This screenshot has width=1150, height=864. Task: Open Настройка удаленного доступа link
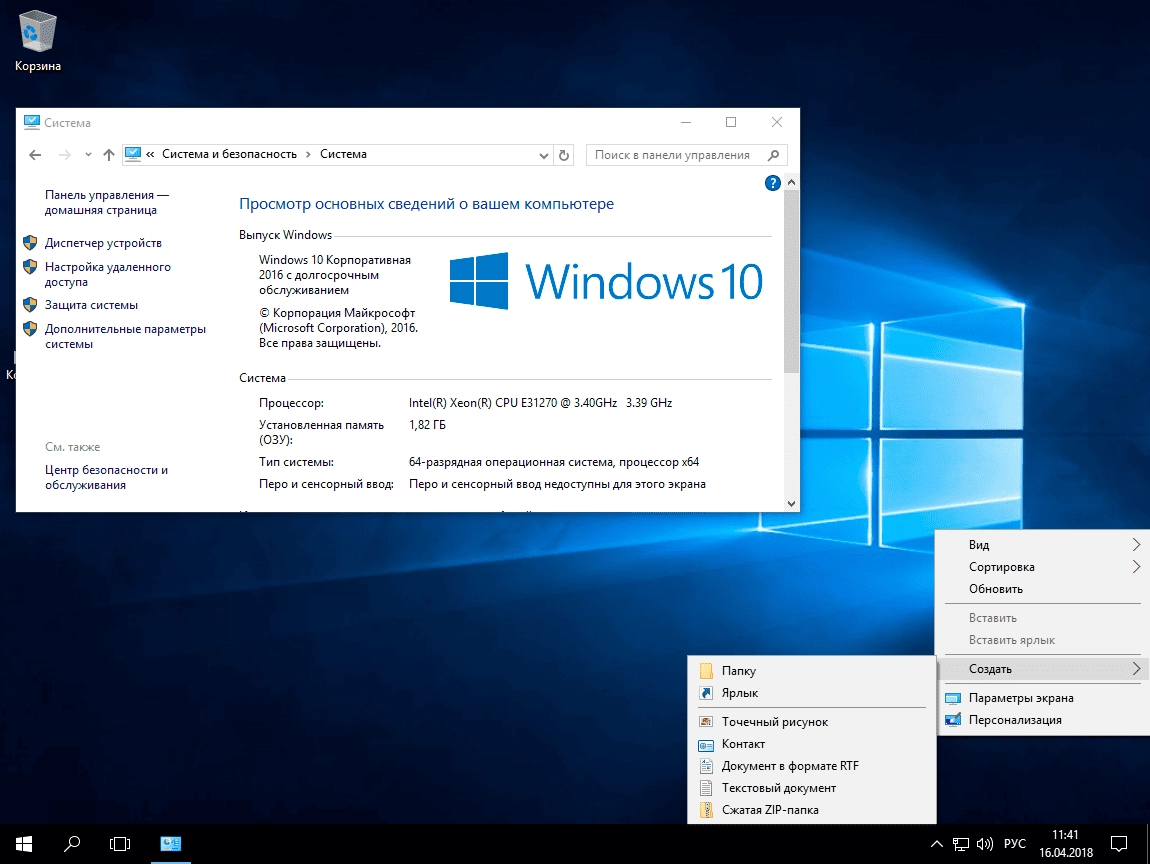point(107,274)
